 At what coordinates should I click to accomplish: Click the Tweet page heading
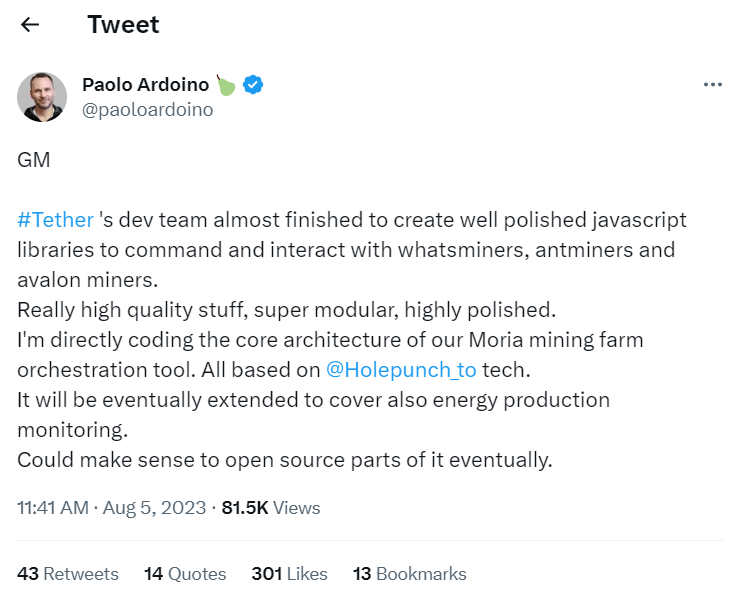123,24
